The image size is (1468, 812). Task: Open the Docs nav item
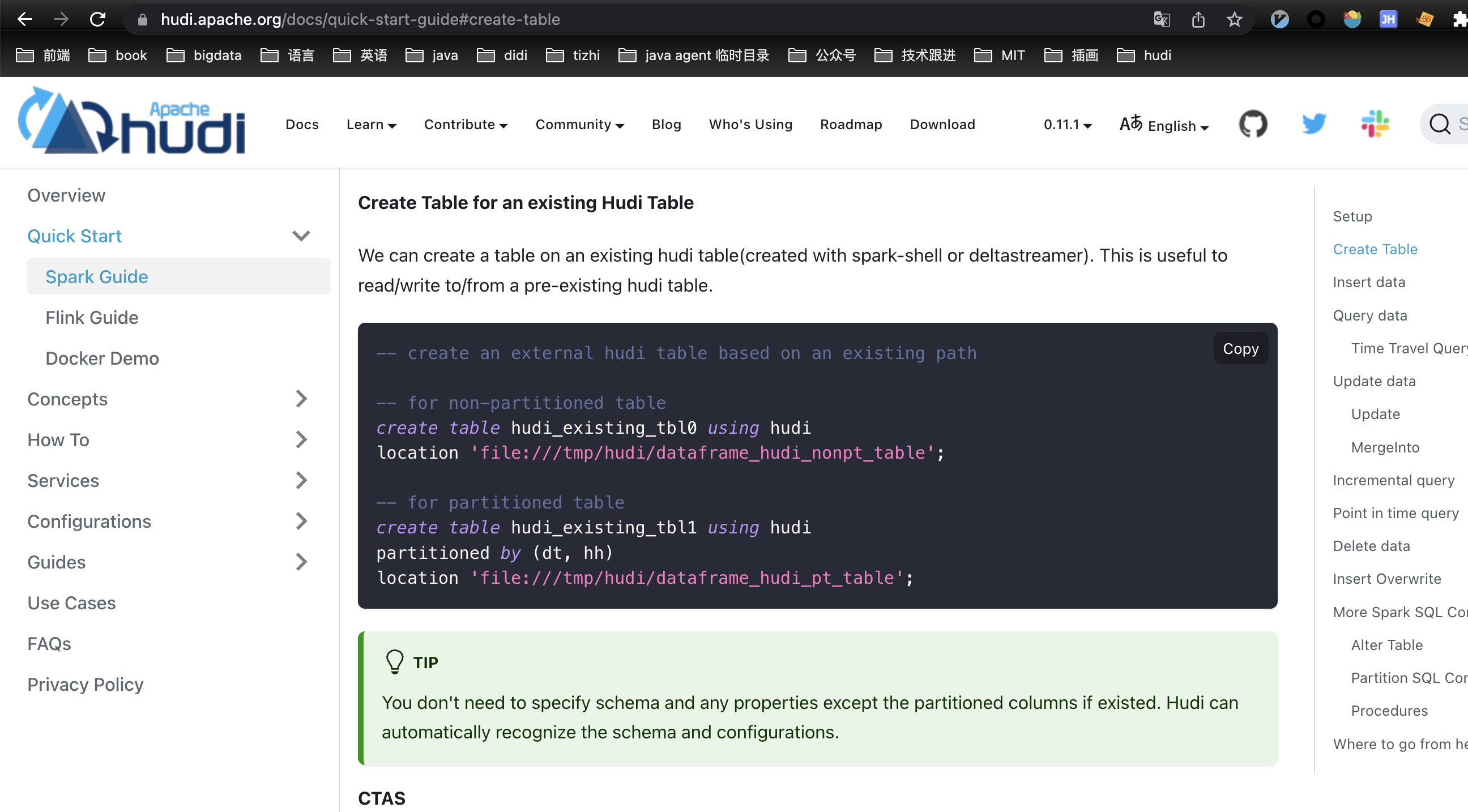(302, 124)
